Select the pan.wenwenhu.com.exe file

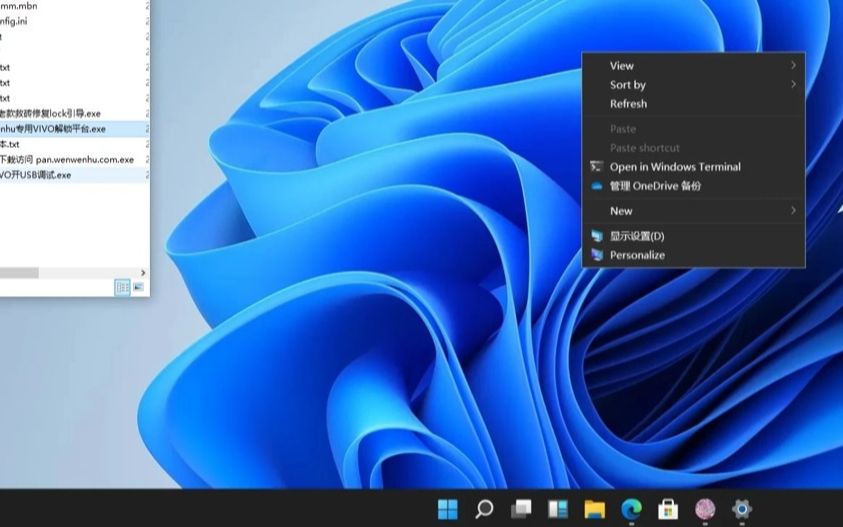pyautogui.click(x=67, y=160)
